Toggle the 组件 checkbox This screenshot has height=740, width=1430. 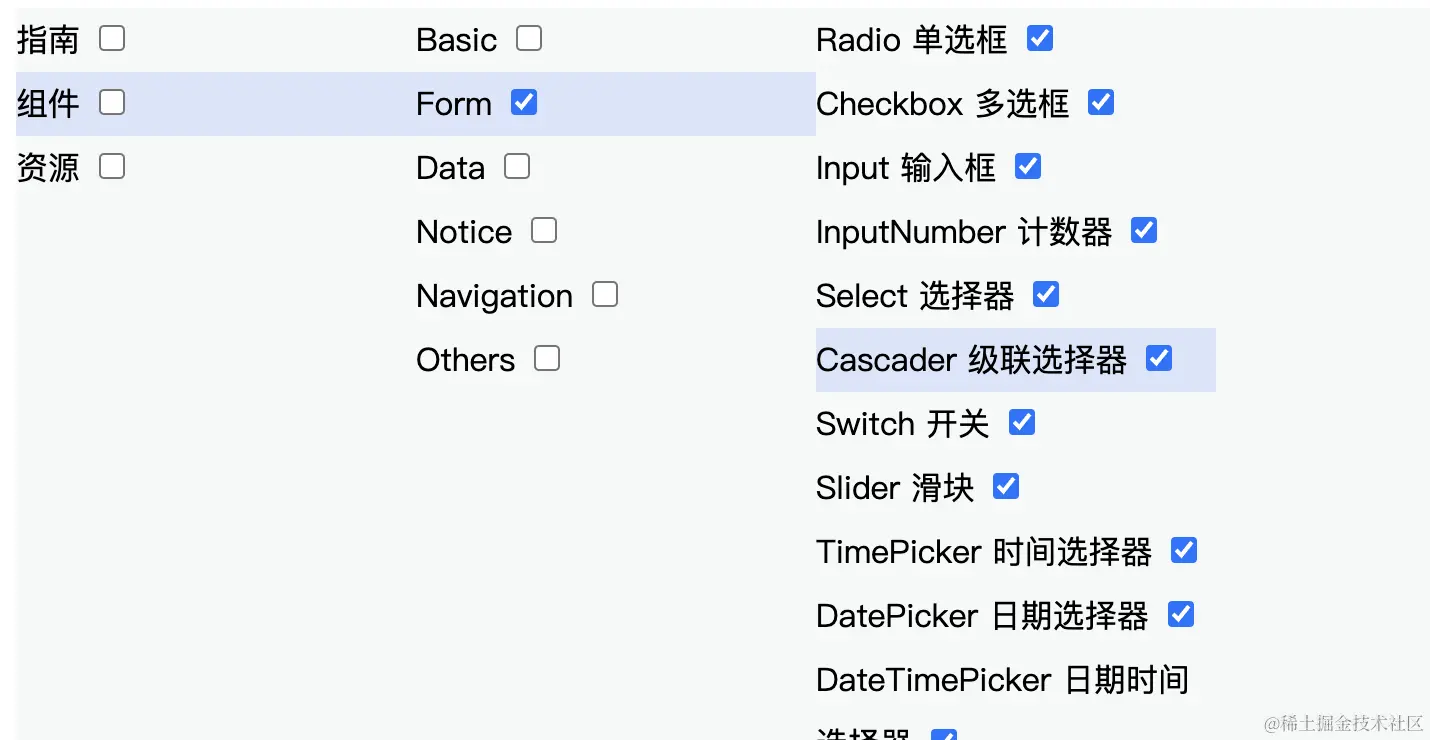point(112,102)
